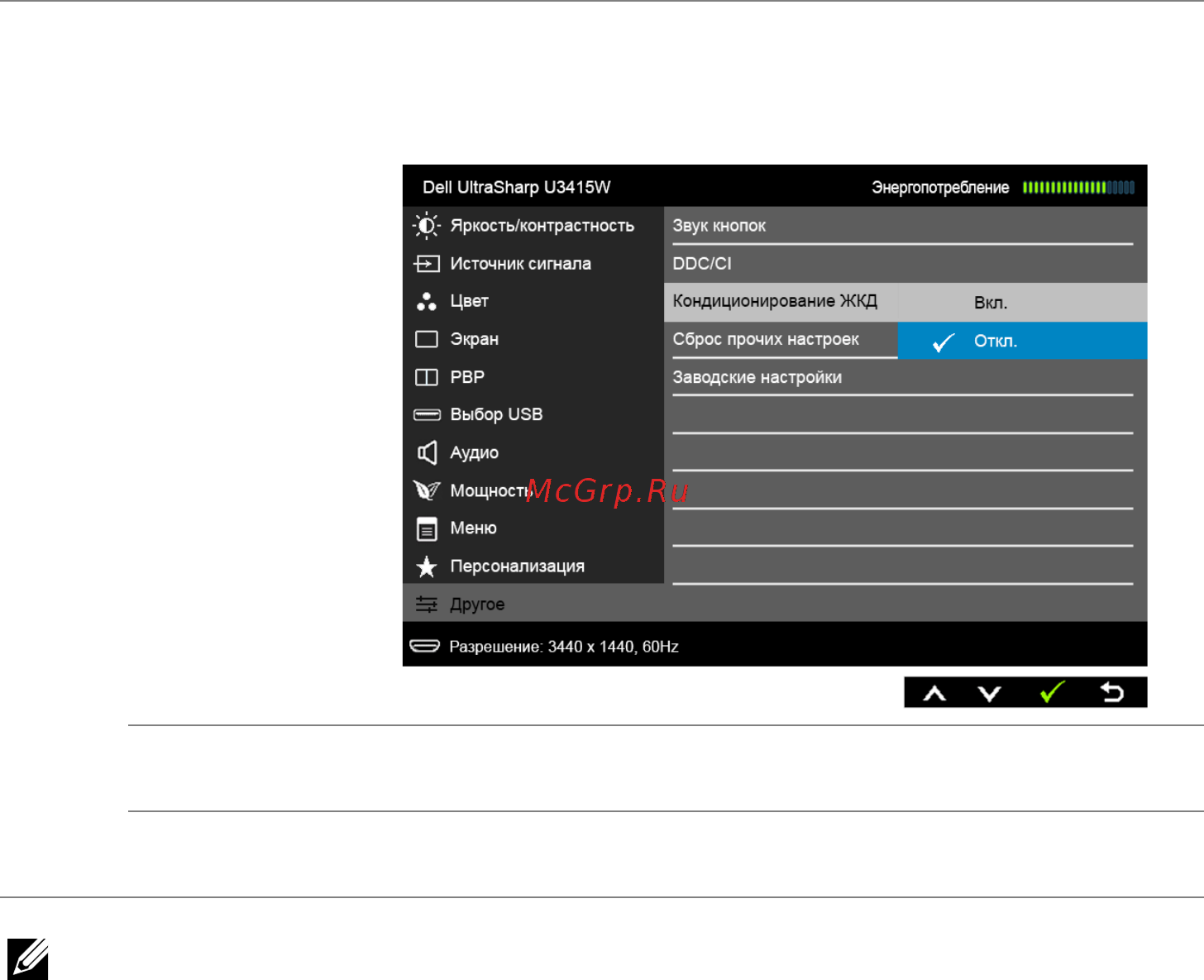The image size is (1204, 980).
Task: Click the Цвет color dots icon
Action: tap(427, 302)
